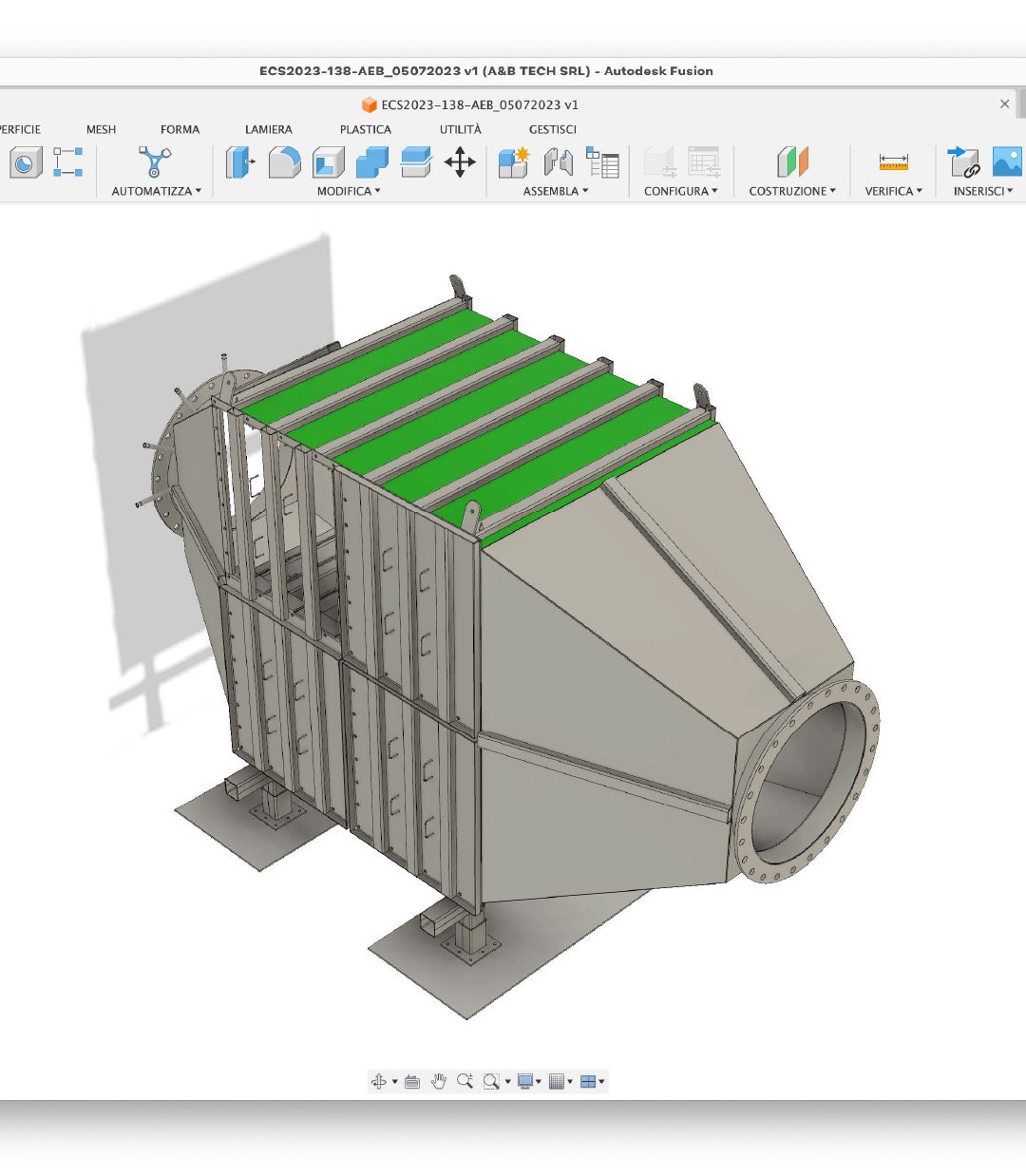This screenshot has width=1026, height=1176.
Task: Select the Fillet tool icon
Action: pyautogui.click(x=284, y=162)
